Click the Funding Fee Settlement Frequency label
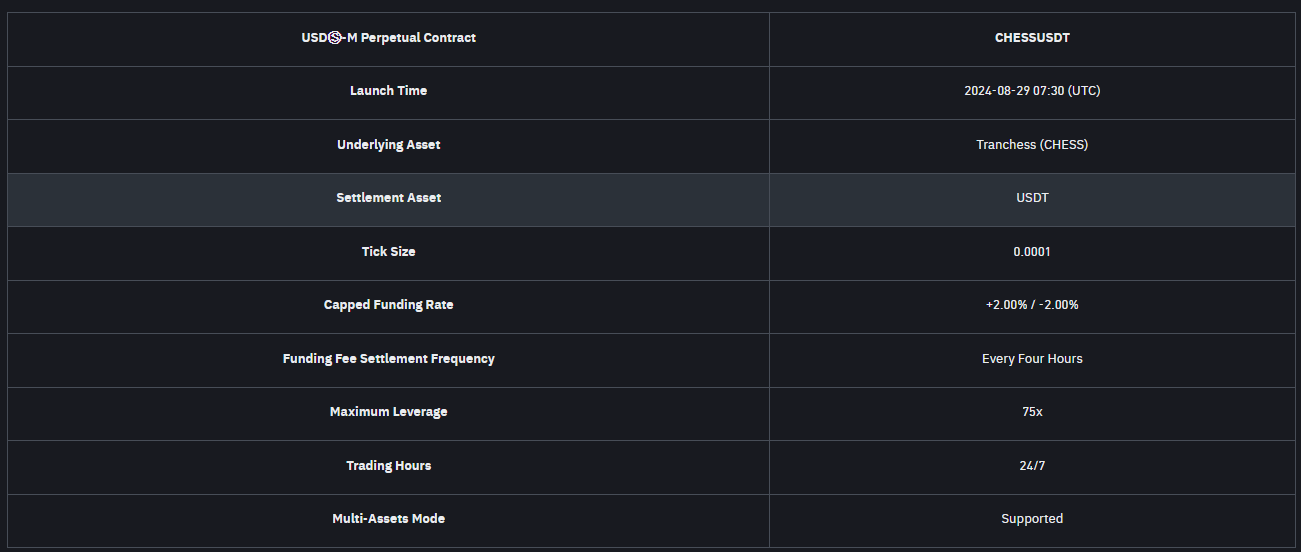Screen dimensions: 1301x552 388,359
